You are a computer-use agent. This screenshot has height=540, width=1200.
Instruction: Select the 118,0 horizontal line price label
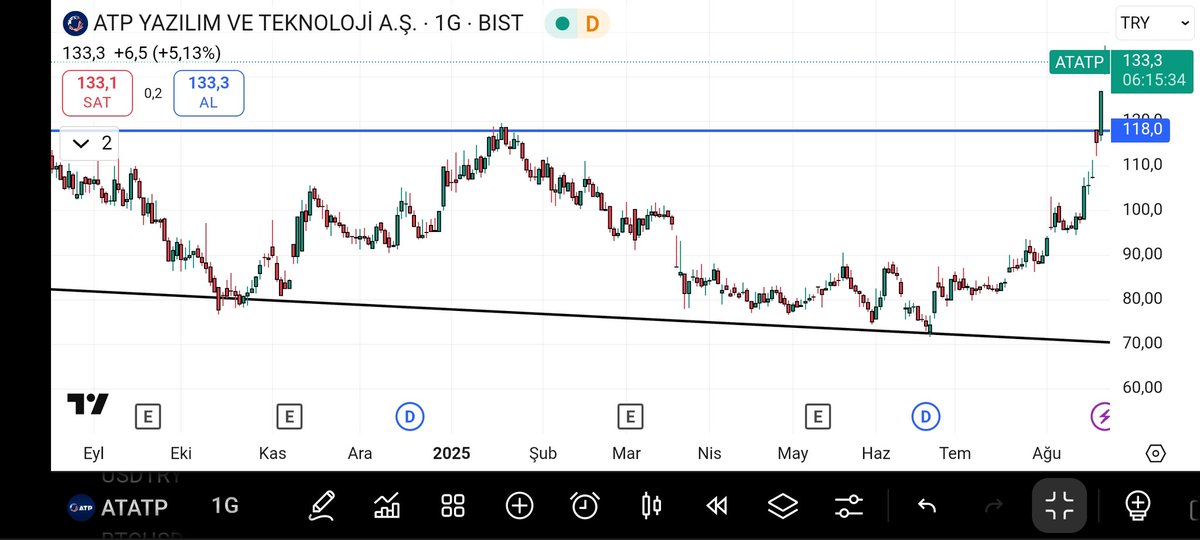point(1140,131)
